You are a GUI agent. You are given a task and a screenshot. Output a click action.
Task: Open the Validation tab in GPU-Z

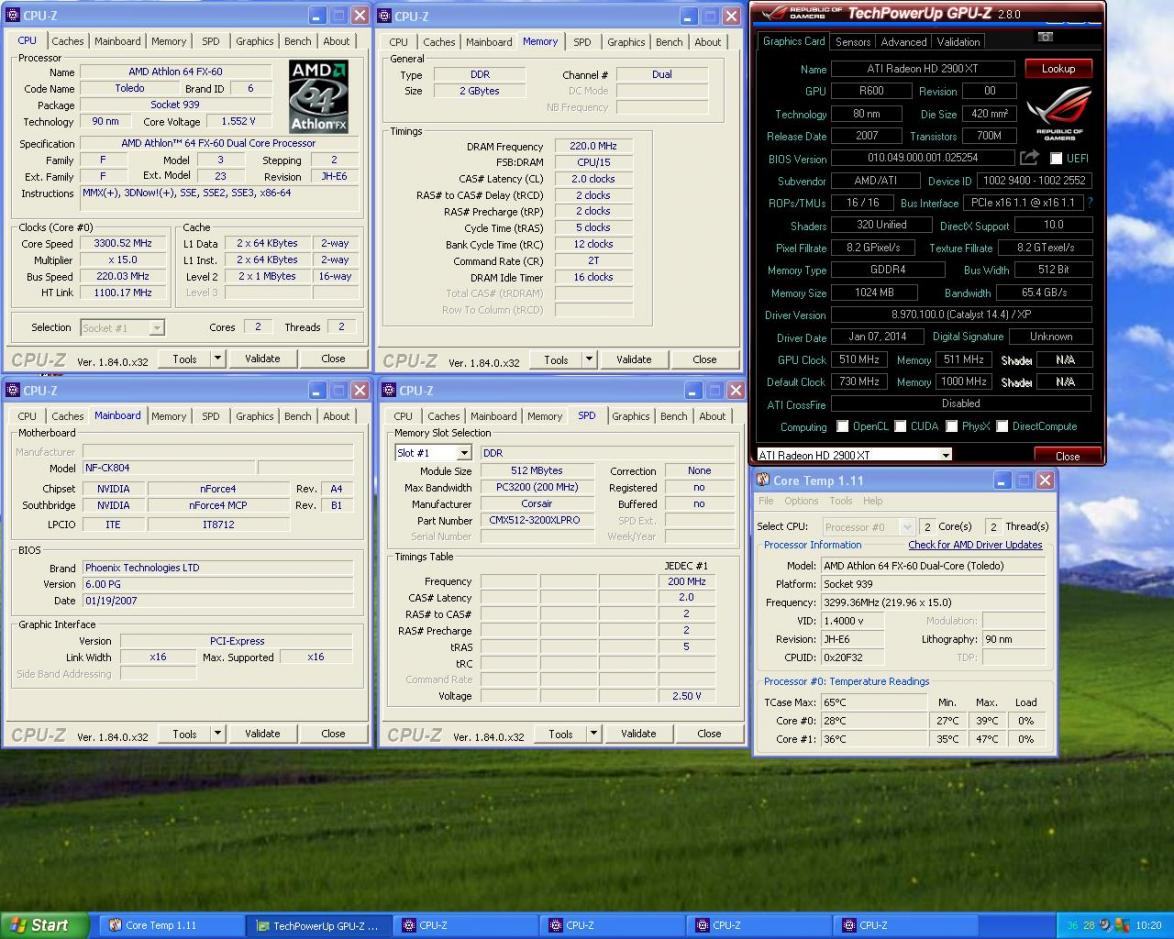point(958,42)
